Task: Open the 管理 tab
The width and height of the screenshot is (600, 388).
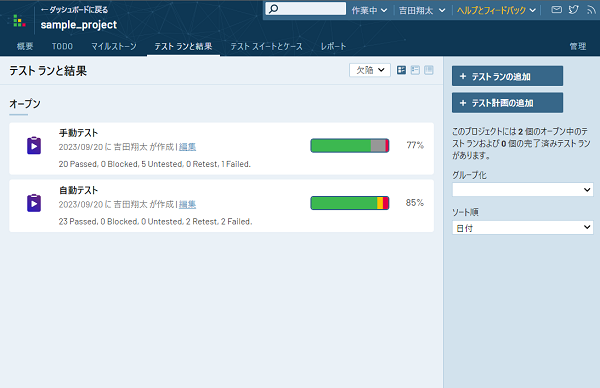Action: tap(577, 46)
